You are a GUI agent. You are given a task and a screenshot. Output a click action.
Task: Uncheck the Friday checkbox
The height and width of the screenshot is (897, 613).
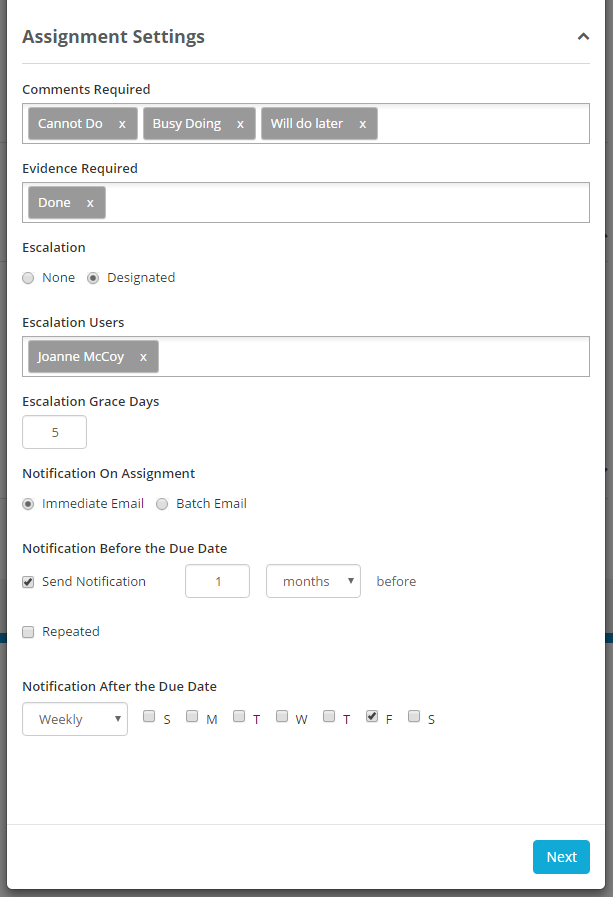372,716
